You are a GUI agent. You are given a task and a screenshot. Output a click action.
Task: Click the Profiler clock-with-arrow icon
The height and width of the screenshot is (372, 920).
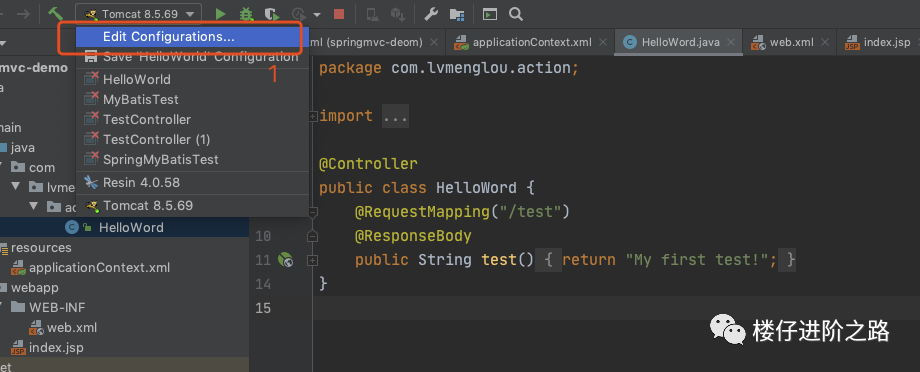click(299, 13)
